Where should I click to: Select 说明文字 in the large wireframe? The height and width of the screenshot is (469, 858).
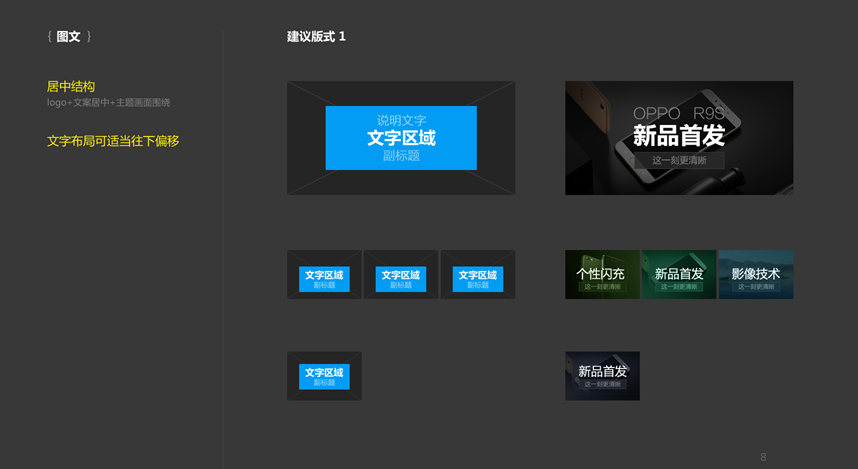tap(400, 120)
